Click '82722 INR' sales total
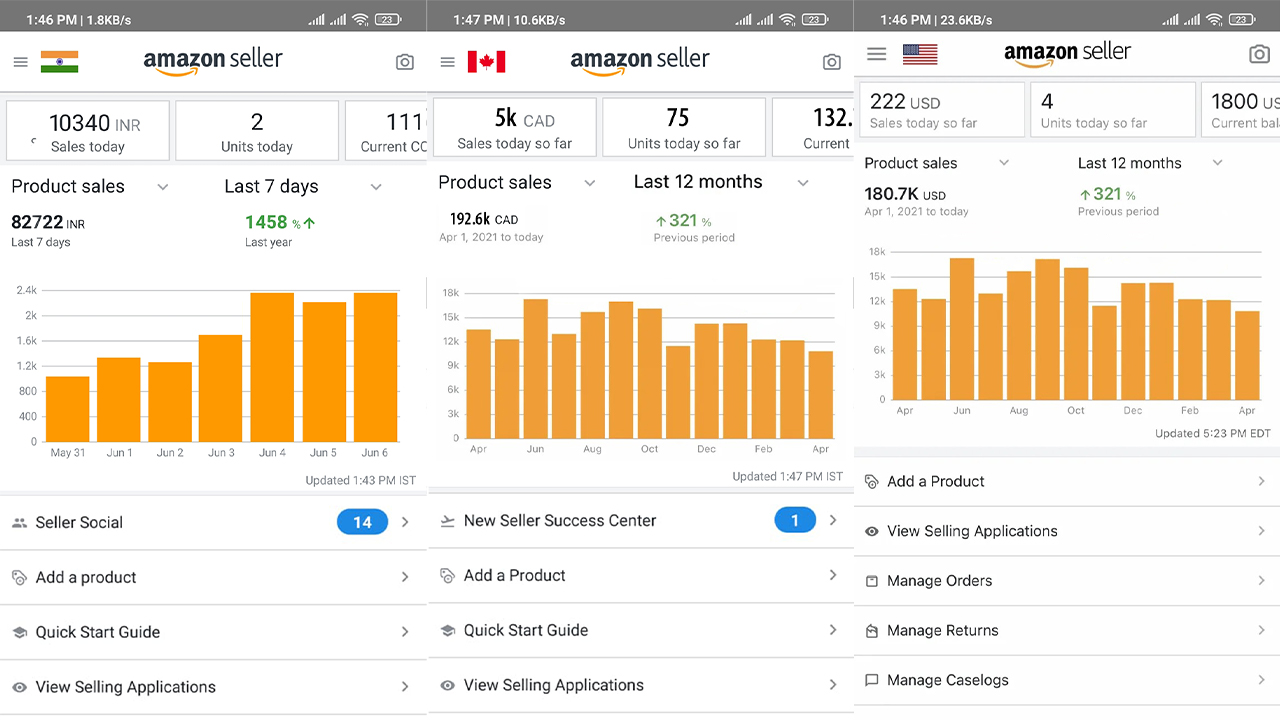Image resolution: width=1280 pixels, height=720 pixels. pos(48,223)
